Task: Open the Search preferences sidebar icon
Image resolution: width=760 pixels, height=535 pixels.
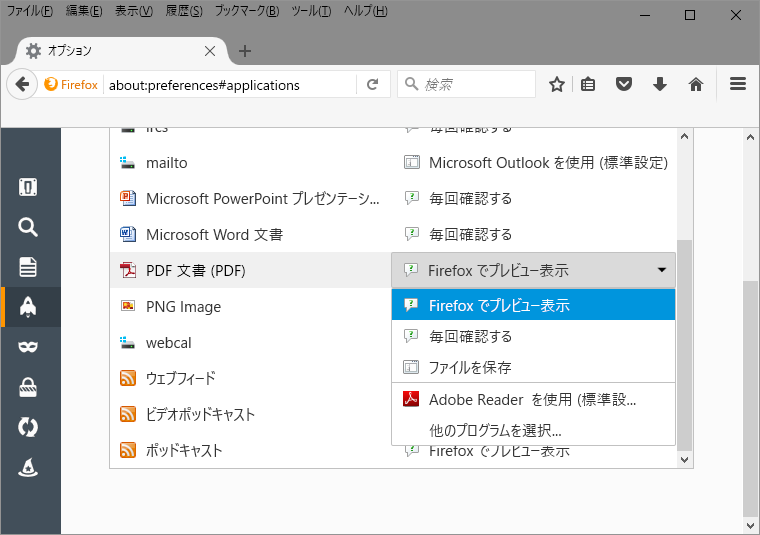Action: tap(28, 227)
